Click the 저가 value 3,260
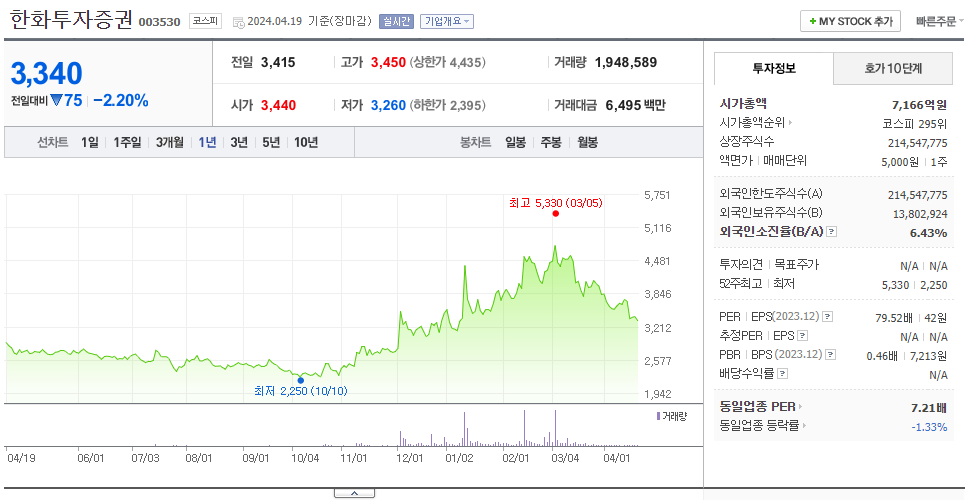968x500 pixels. pyautogui.click(x=388, y=106)
